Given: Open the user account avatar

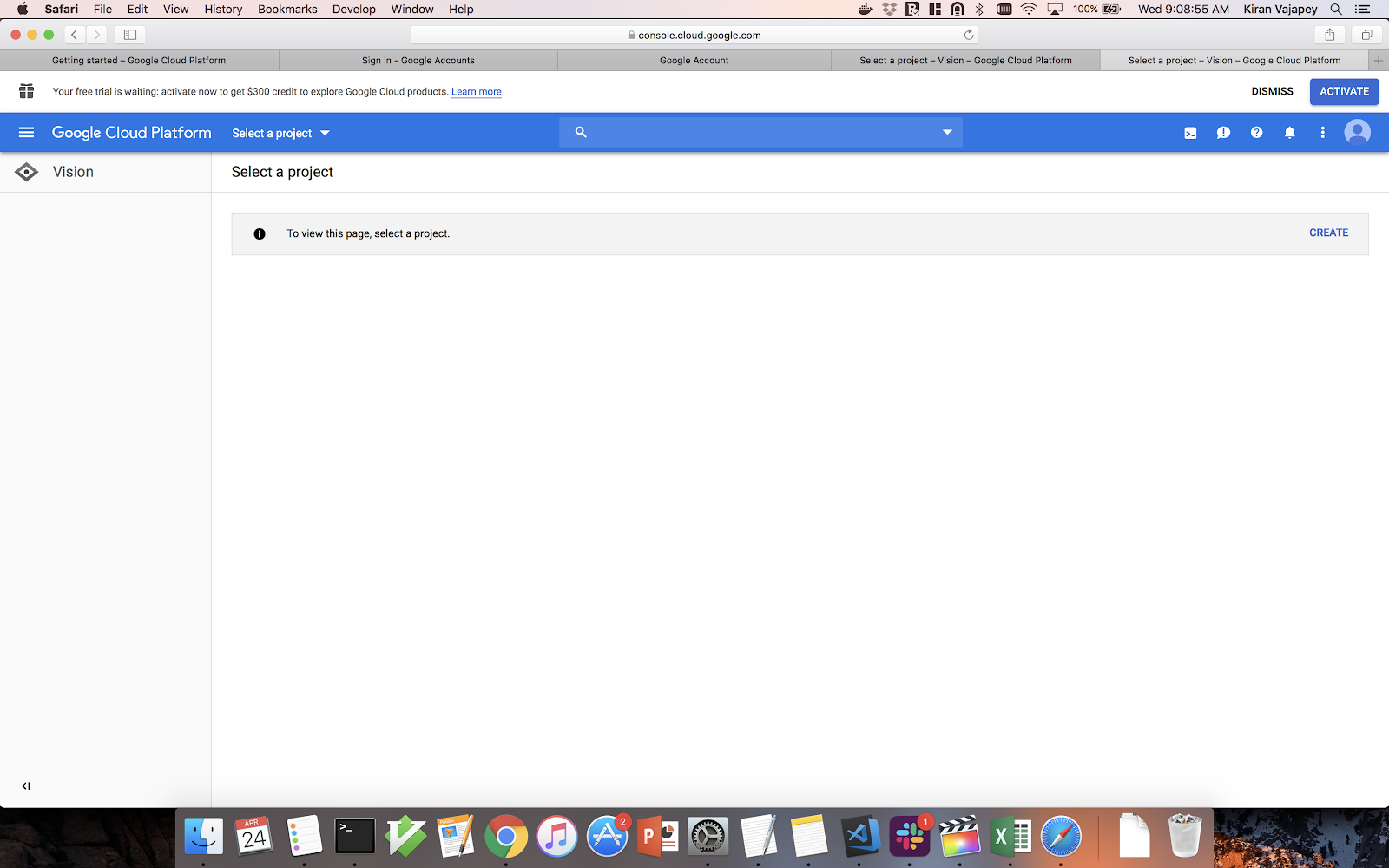Looking at the screenshot, I should point(1357,132).
